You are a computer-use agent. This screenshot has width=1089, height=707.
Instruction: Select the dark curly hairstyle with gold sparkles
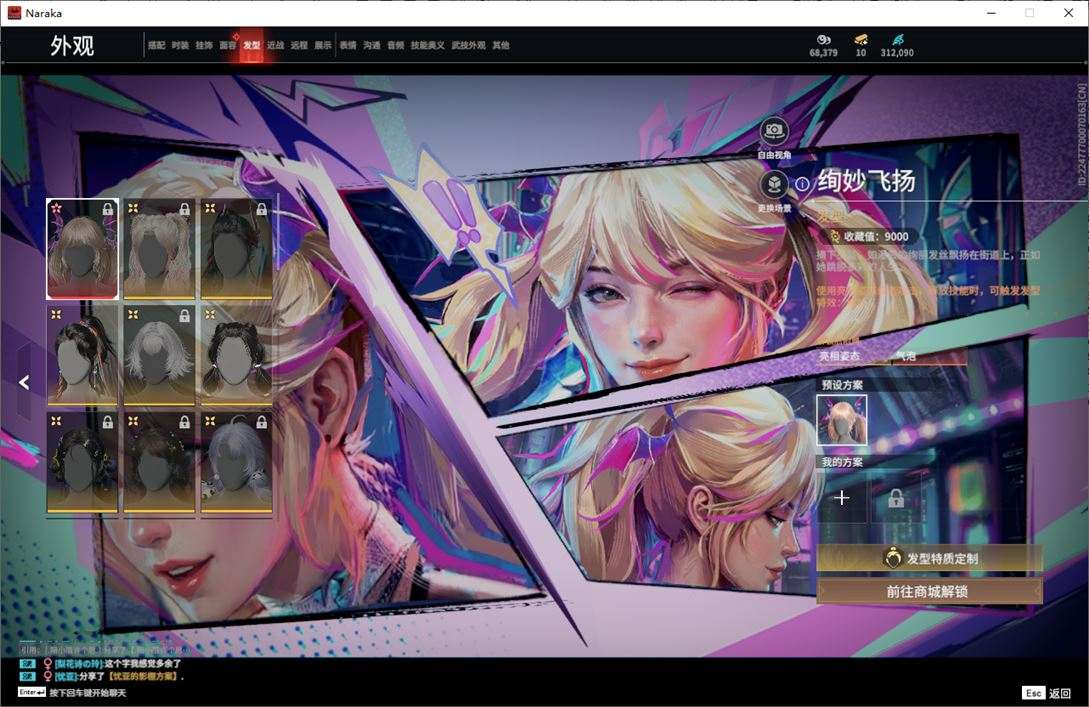83,463
